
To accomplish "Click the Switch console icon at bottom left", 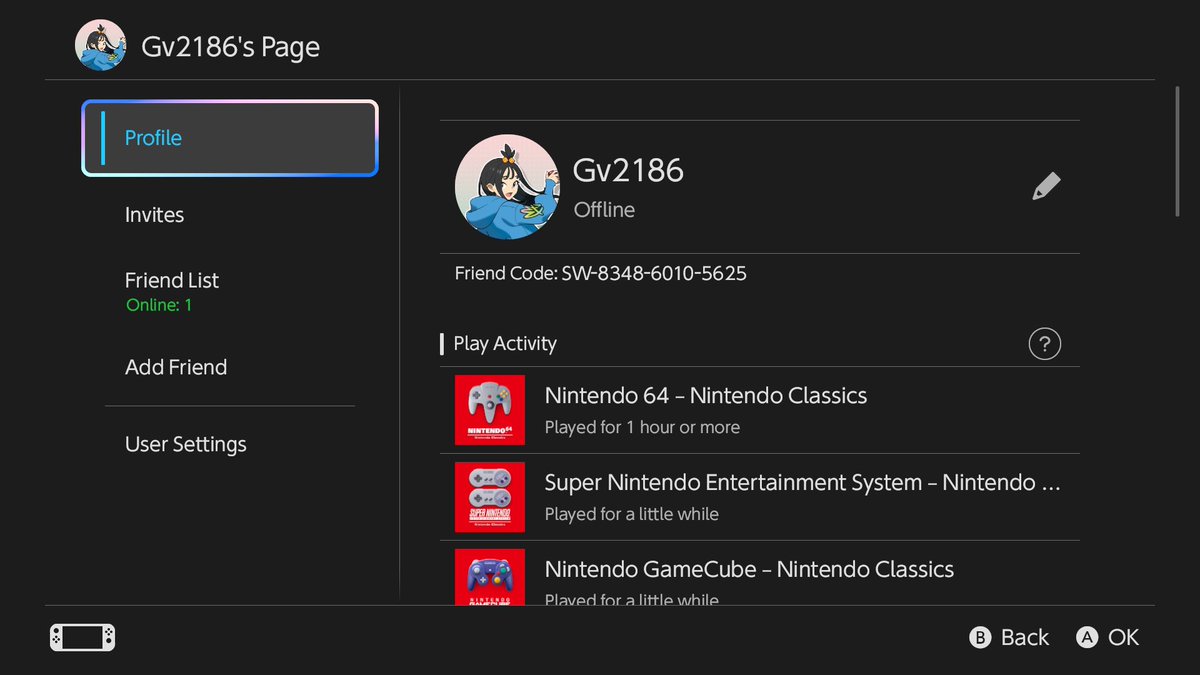I will tap(83, 637).
